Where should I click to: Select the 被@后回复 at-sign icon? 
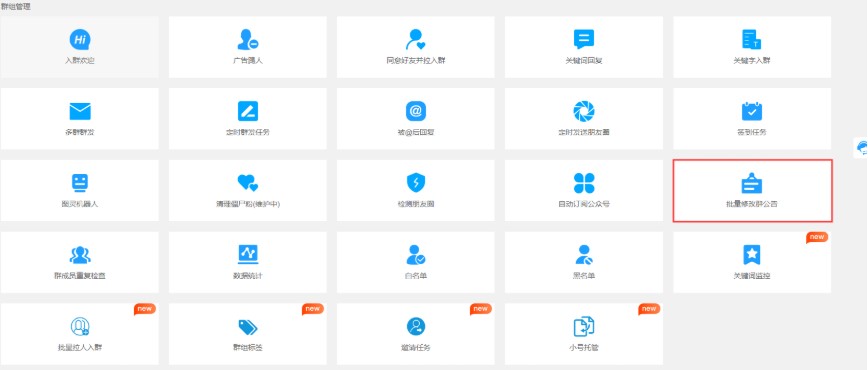click(415, 111)
